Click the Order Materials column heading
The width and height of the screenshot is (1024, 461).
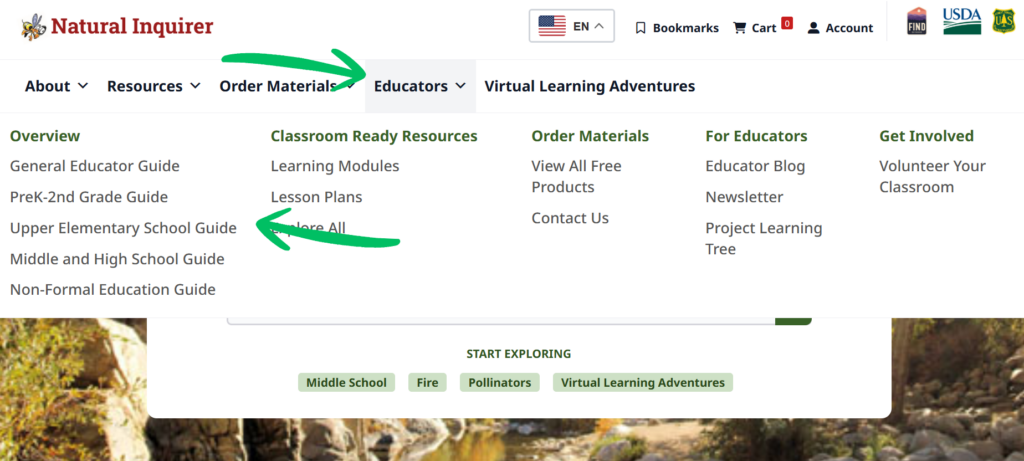(590, 136)
